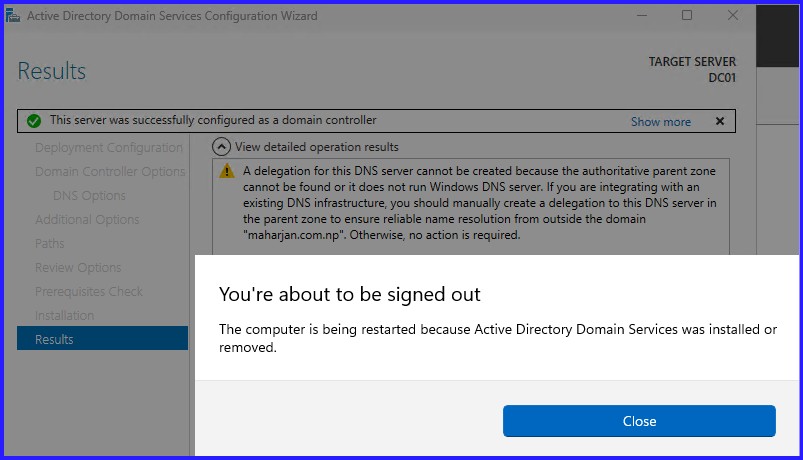The image size is (803, 460).
Task: Collapse View detailed operation results
Action: (x=221, y=147)
